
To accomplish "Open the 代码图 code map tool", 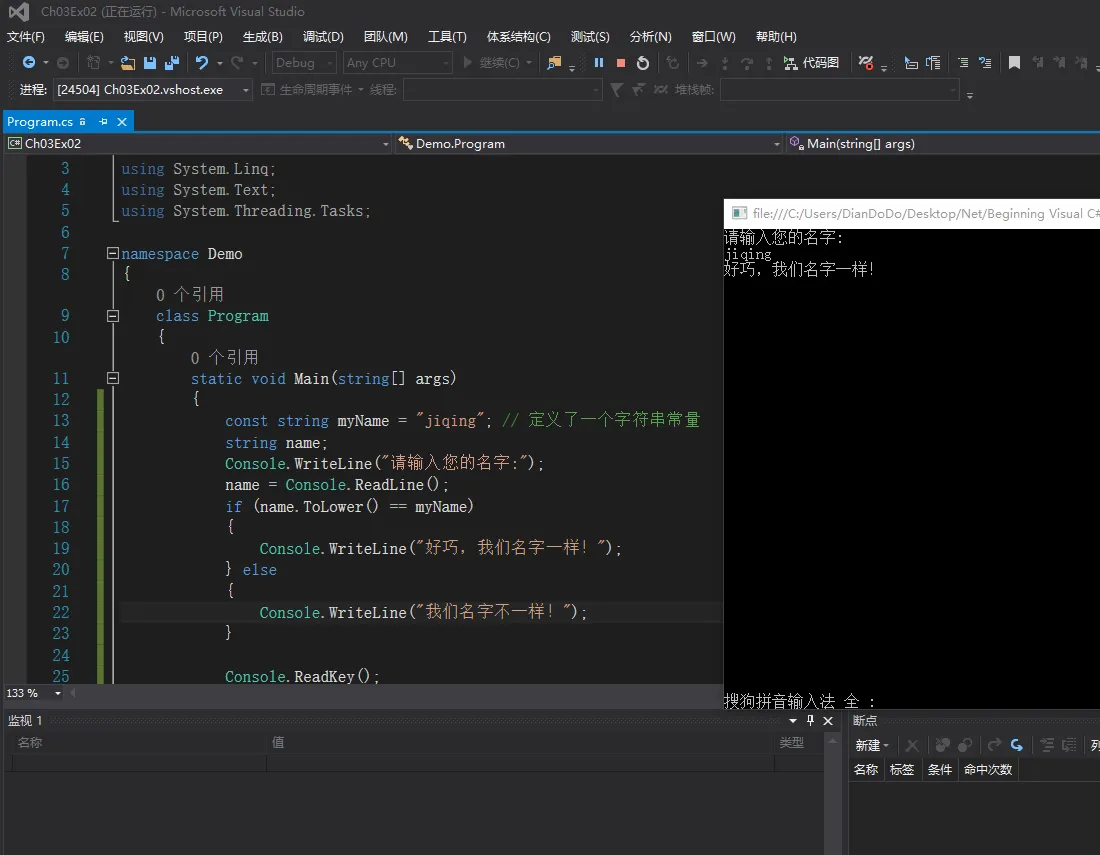I will click(x=811, y=63).
